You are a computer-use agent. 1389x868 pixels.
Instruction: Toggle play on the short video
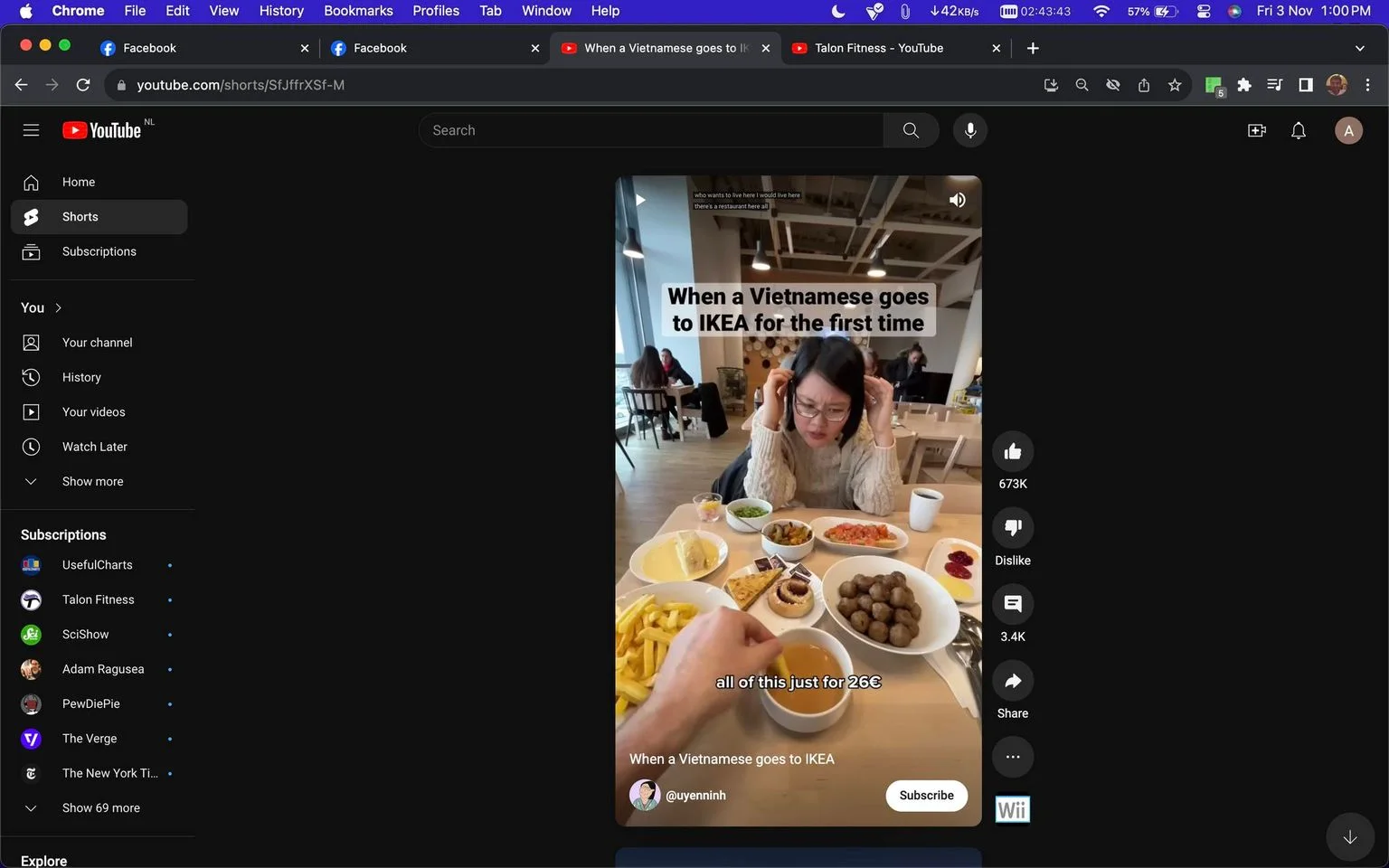(640, 200)
